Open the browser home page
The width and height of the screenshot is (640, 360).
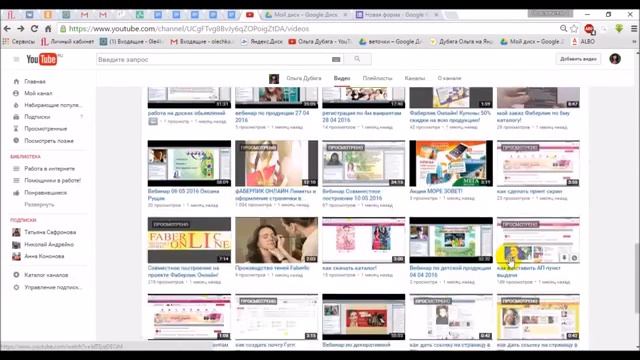tap(48, 29)
